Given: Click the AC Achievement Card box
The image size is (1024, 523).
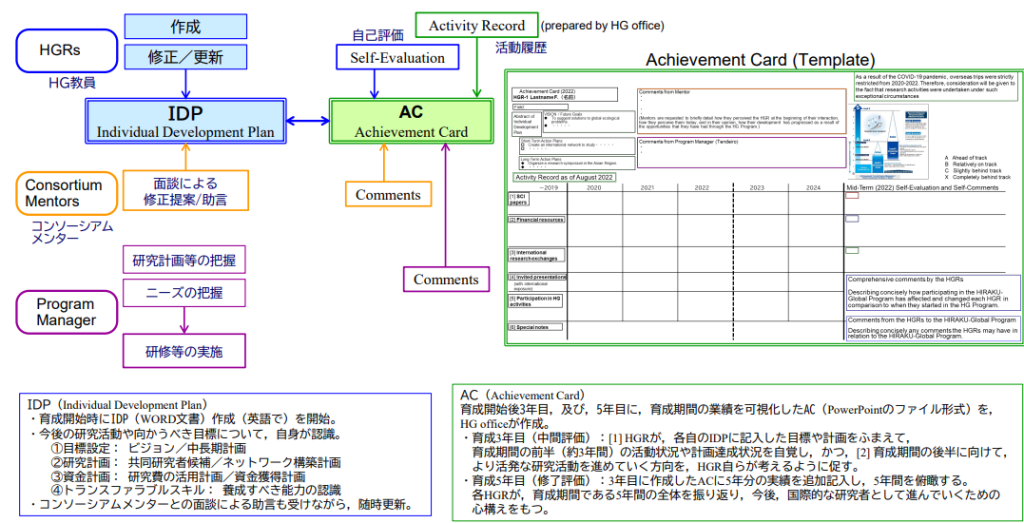Looking at the screenshot, I should pyautogui.click(x=411, y=122).
